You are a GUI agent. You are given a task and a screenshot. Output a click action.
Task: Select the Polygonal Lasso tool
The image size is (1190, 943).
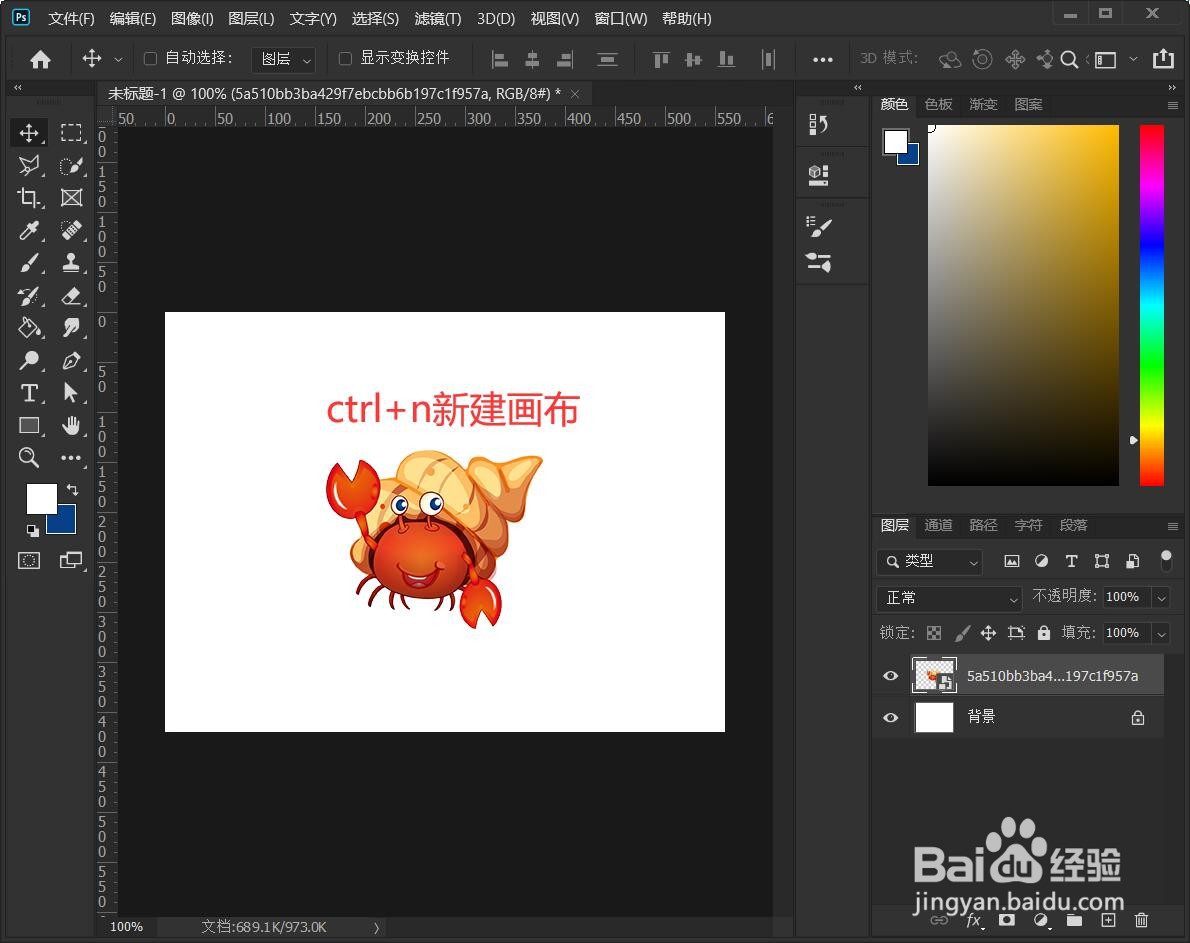pos(29,165)
